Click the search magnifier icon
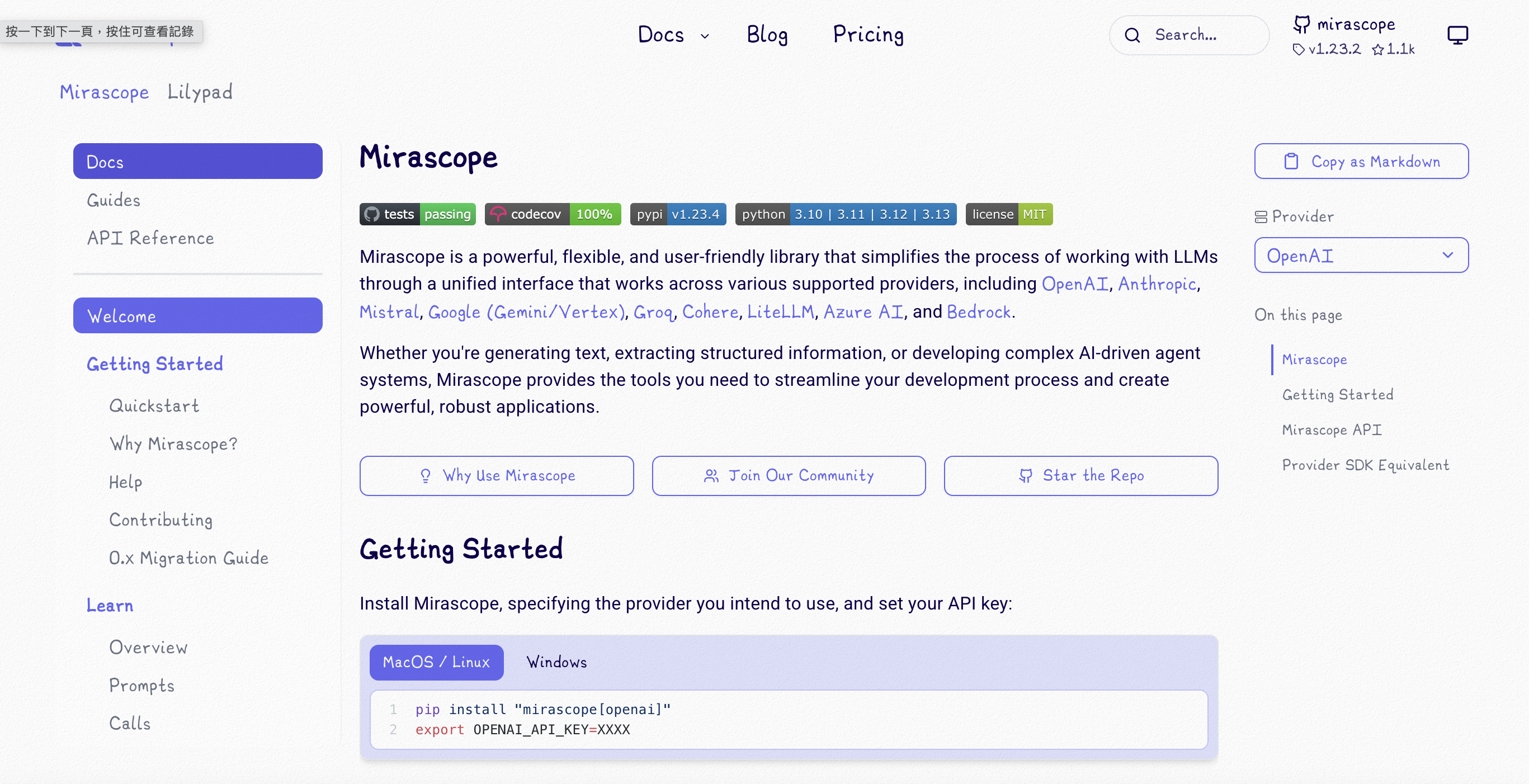Image resolution: width=1529 pixels, height=784 pixels. click(x=1132, y=35)
